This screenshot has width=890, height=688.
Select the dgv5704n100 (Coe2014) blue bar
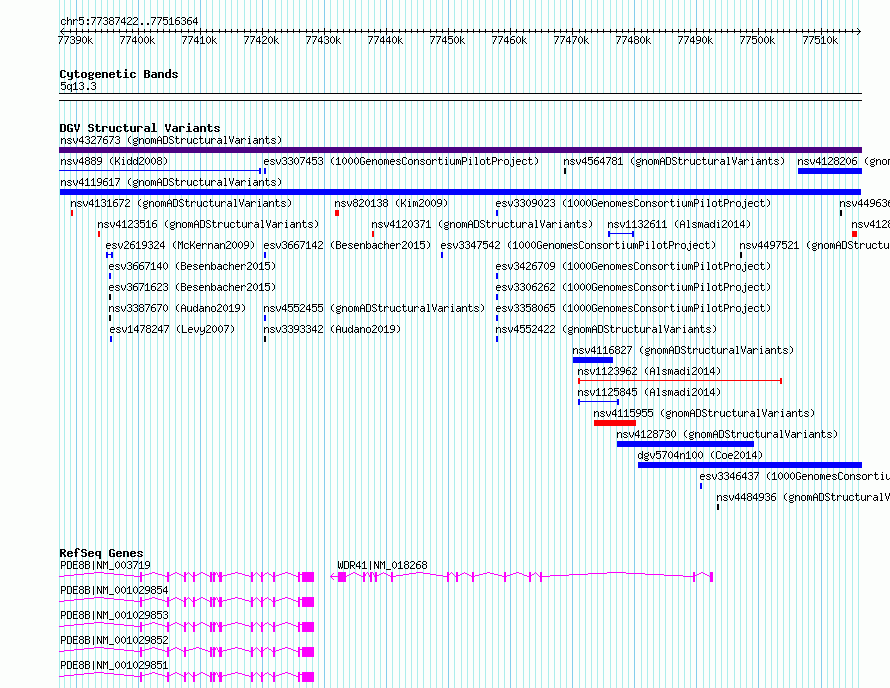pos(750,465)
